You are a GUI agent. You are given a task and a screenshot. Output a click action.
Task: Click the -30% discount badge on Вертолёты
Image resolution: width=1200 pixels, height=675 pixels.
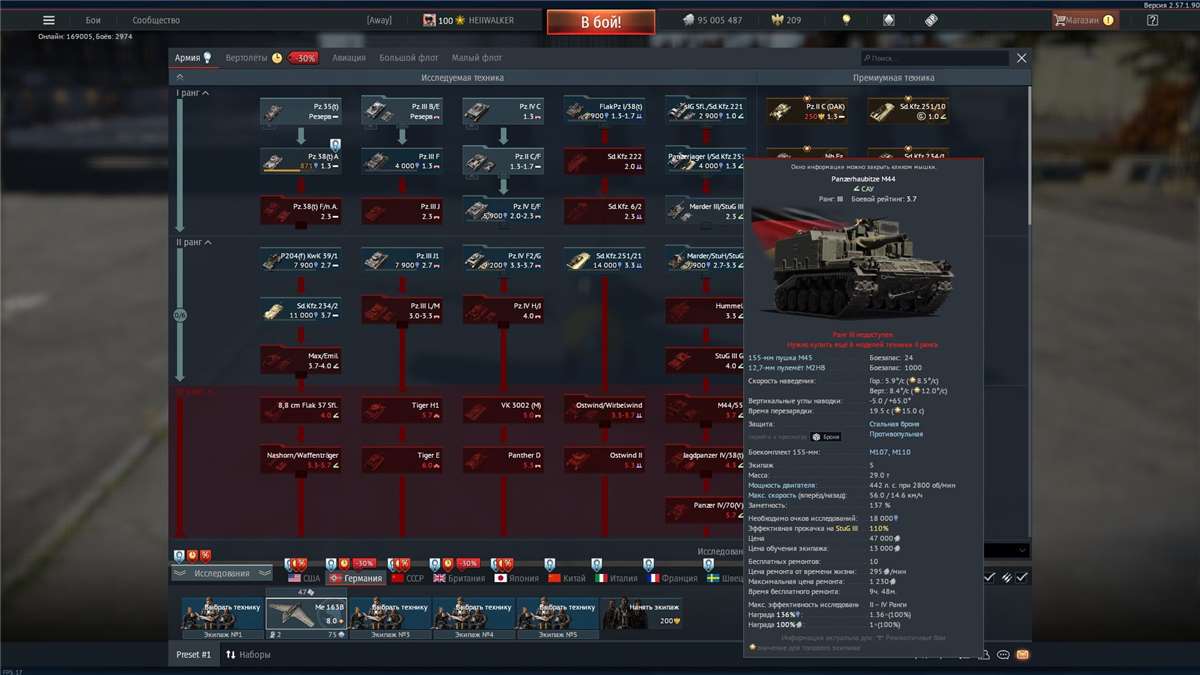(x=303, y=58)
